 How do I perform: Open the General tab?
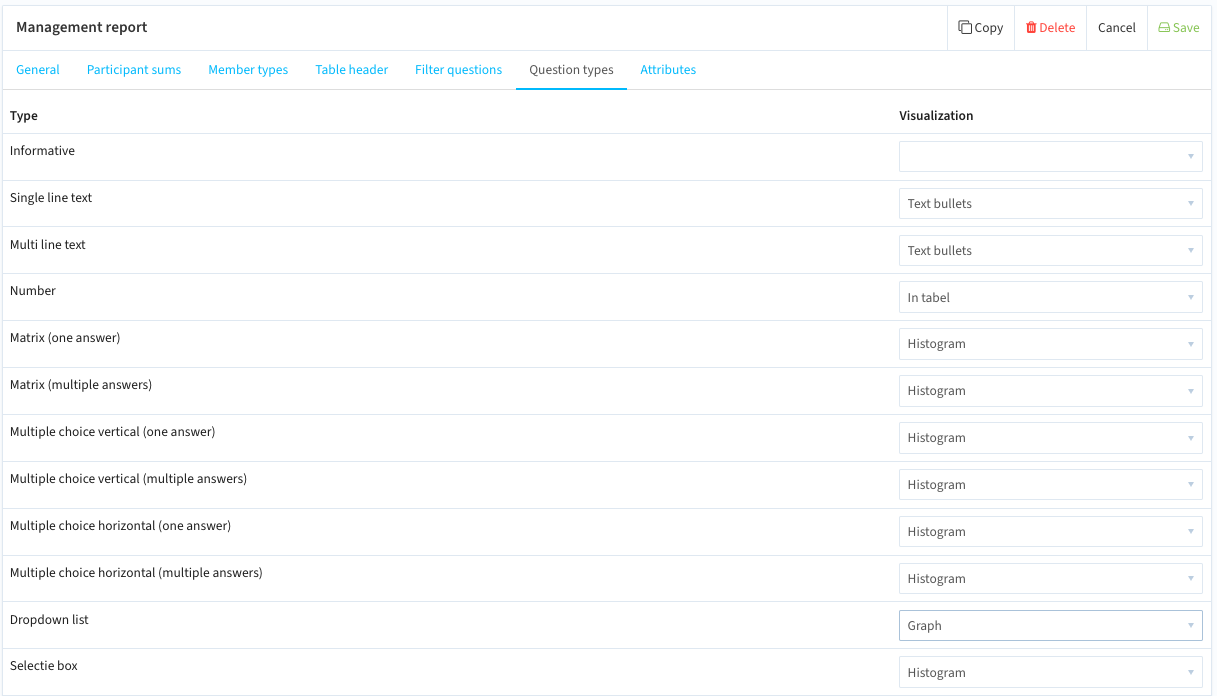(38, 70)
